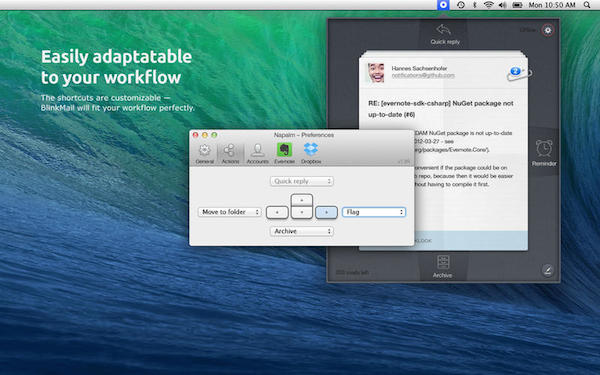This screenshot has height=375, width=600.
Task: Select the highlighted right arrow key button
Action: (326, 212)
